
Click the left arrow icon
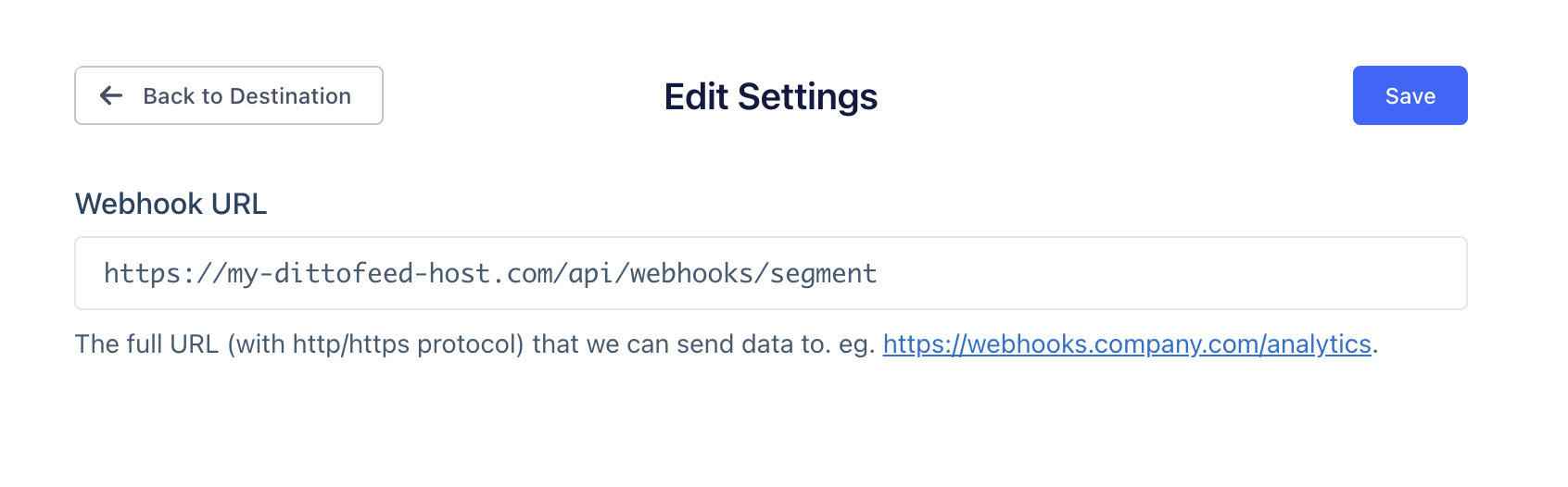tap(111, 95)
